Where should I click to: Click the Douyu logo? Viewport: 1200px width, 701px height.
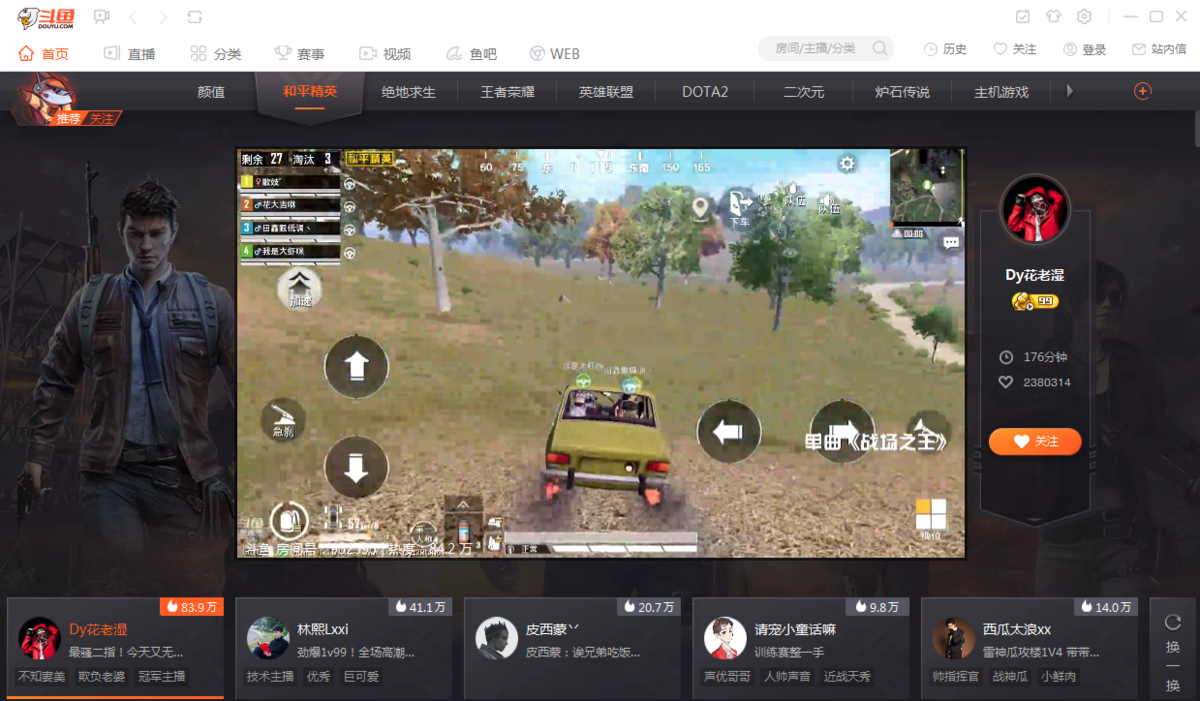pyautogui.click(x=46, y=17)
